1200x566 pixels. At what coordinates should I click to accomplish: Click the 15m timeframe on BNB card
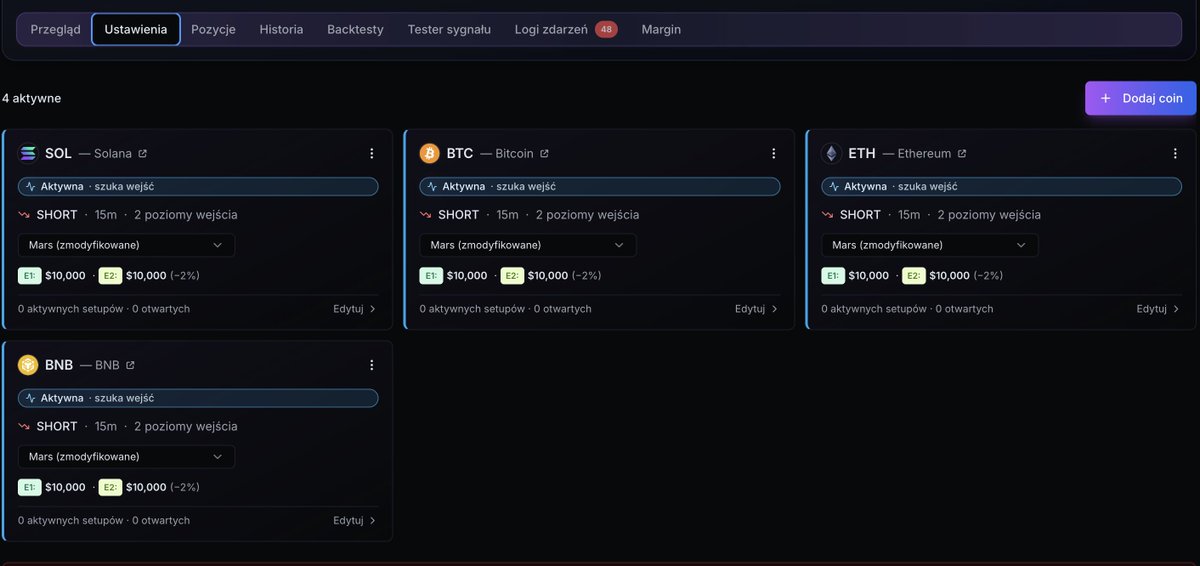(x=106, y=427)
